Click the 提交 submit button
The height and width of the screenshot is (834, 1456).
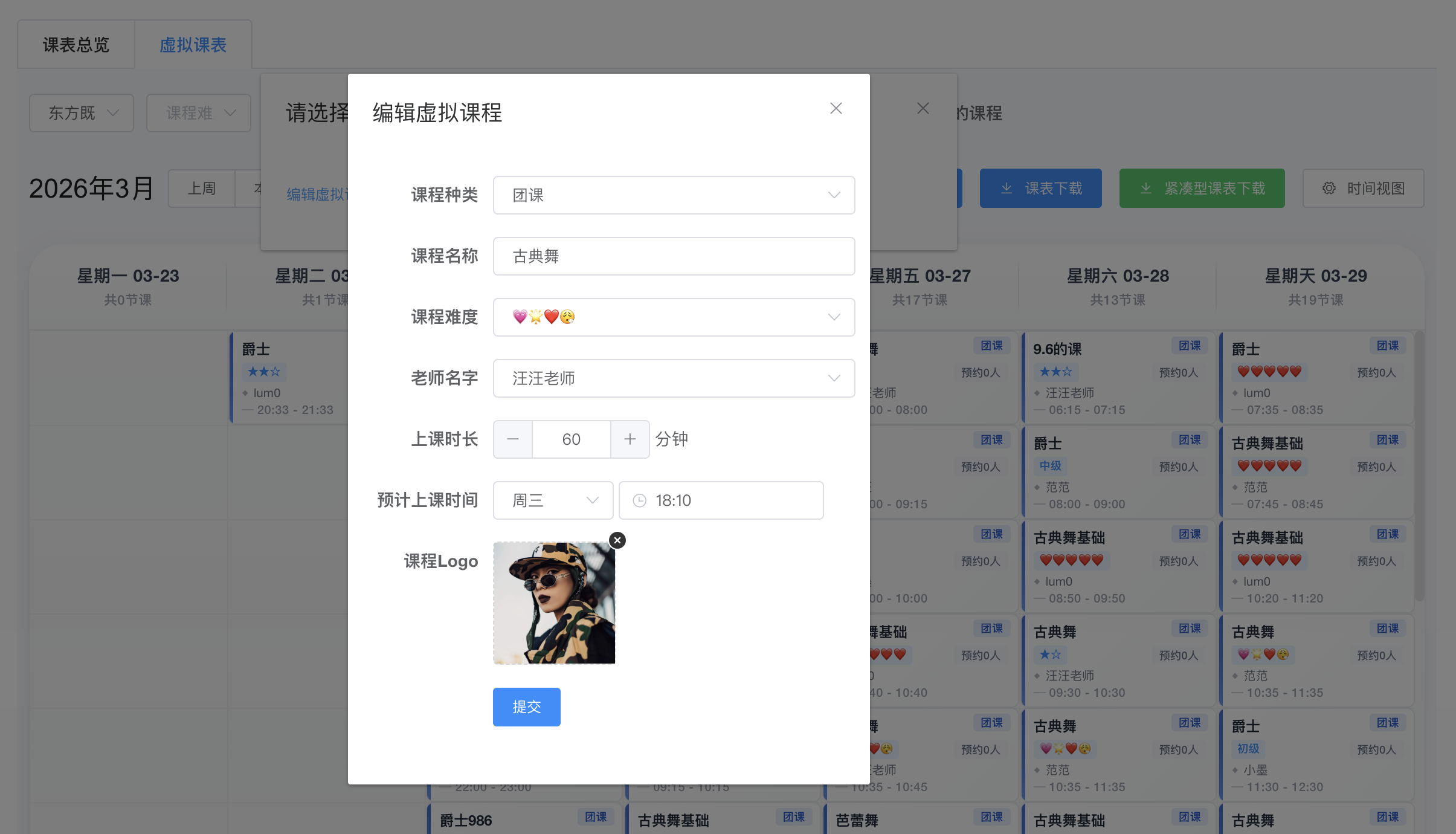tap(526, 707)
